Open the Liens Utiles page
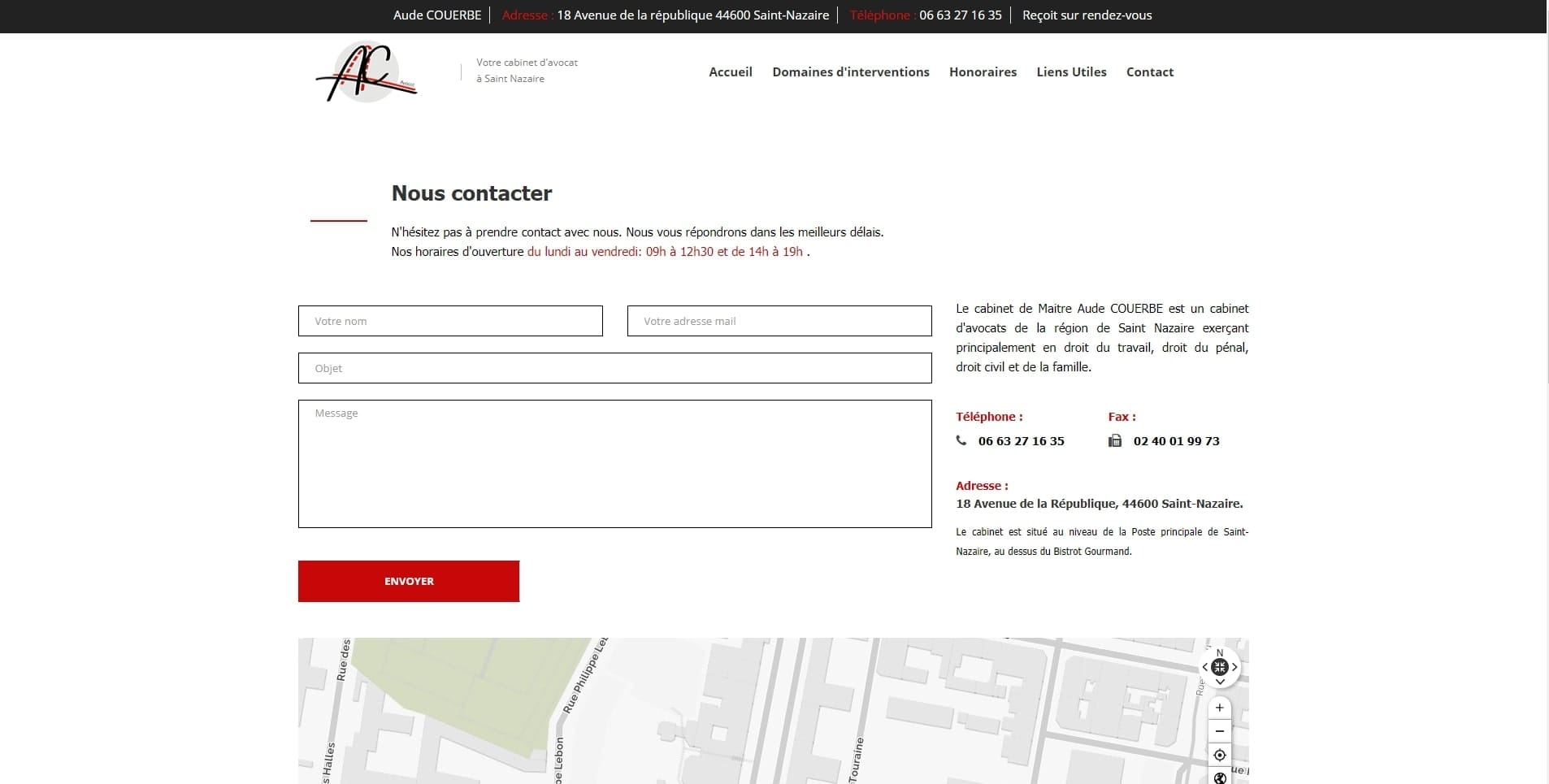The width and height of the screenshot is (1549, 784). point(1071,71)
